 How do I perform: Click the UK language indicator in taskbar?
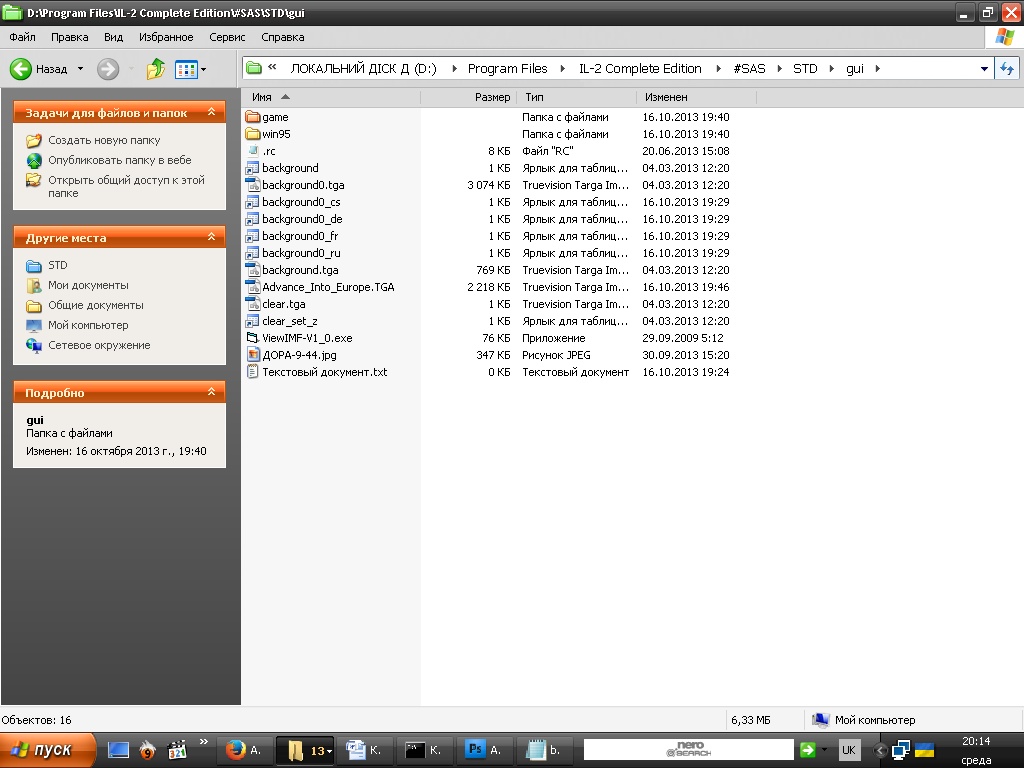click(848, 750)
